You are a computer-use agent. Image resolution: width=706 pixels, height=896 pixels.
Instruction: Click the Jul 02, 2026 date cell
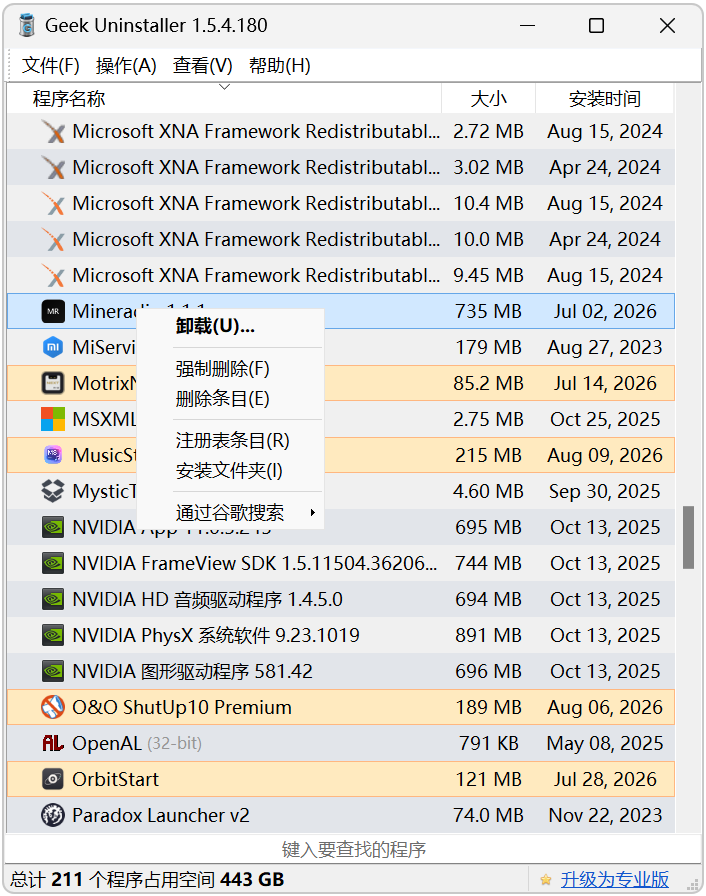(x=605, y=311)
